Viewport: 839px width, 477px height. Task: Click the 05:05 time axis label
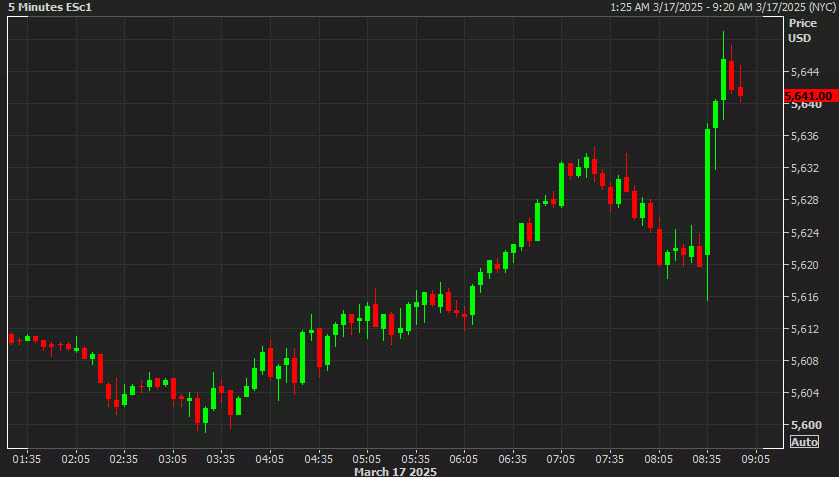pos(367,459)
